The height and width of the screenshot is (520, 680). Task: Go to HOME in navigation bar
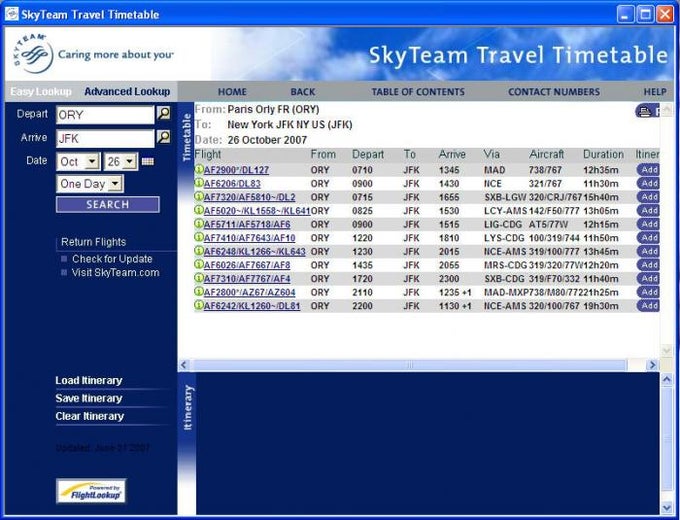click(232, 92)
